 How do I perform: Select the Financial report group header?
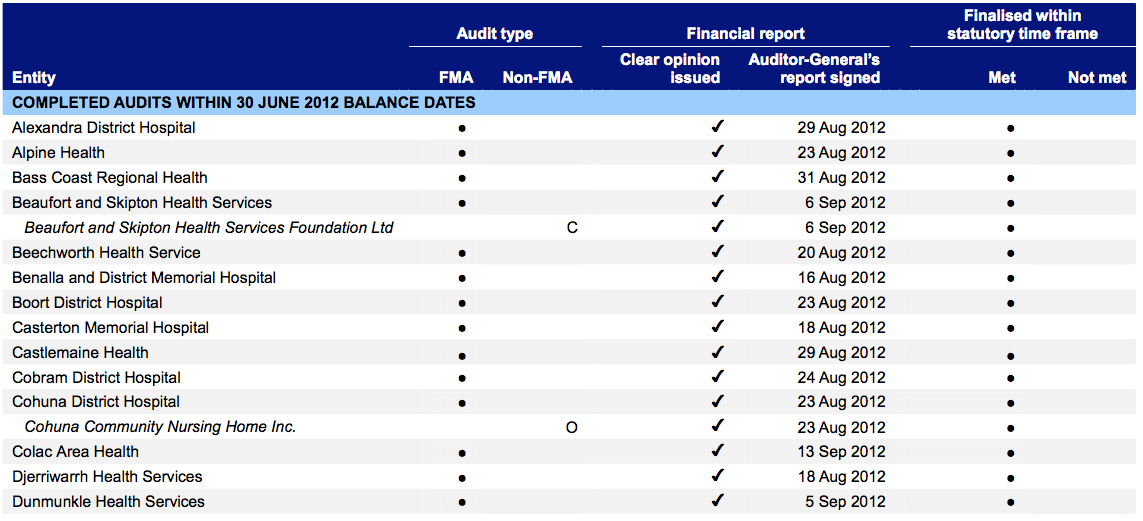click(x=746, y=34)
